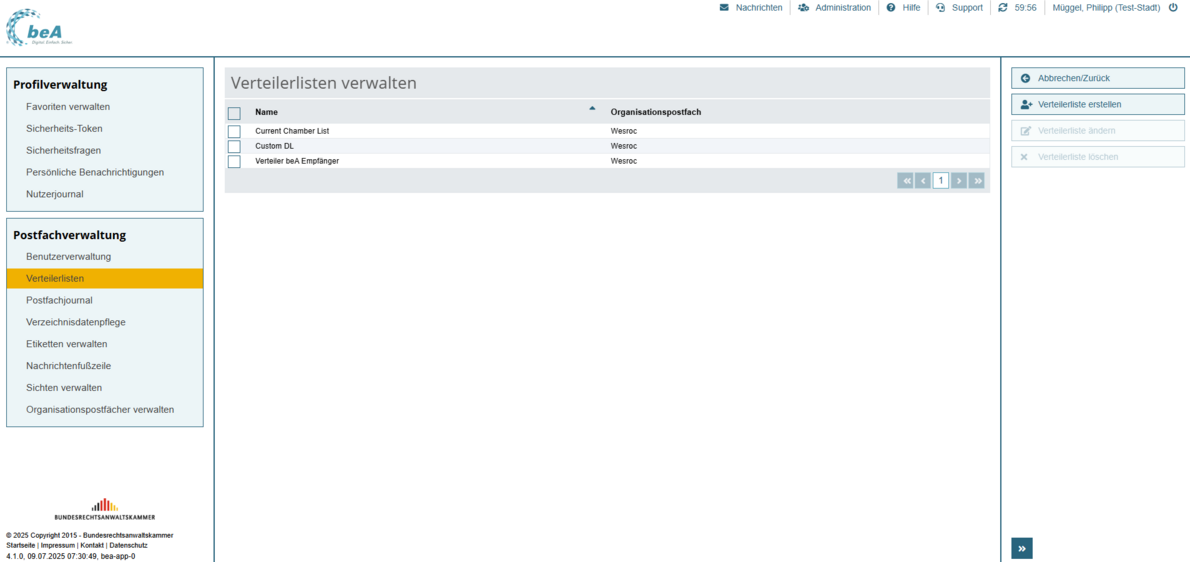Collapse the right action panel with the double chevron

(x=1022, y=548)
